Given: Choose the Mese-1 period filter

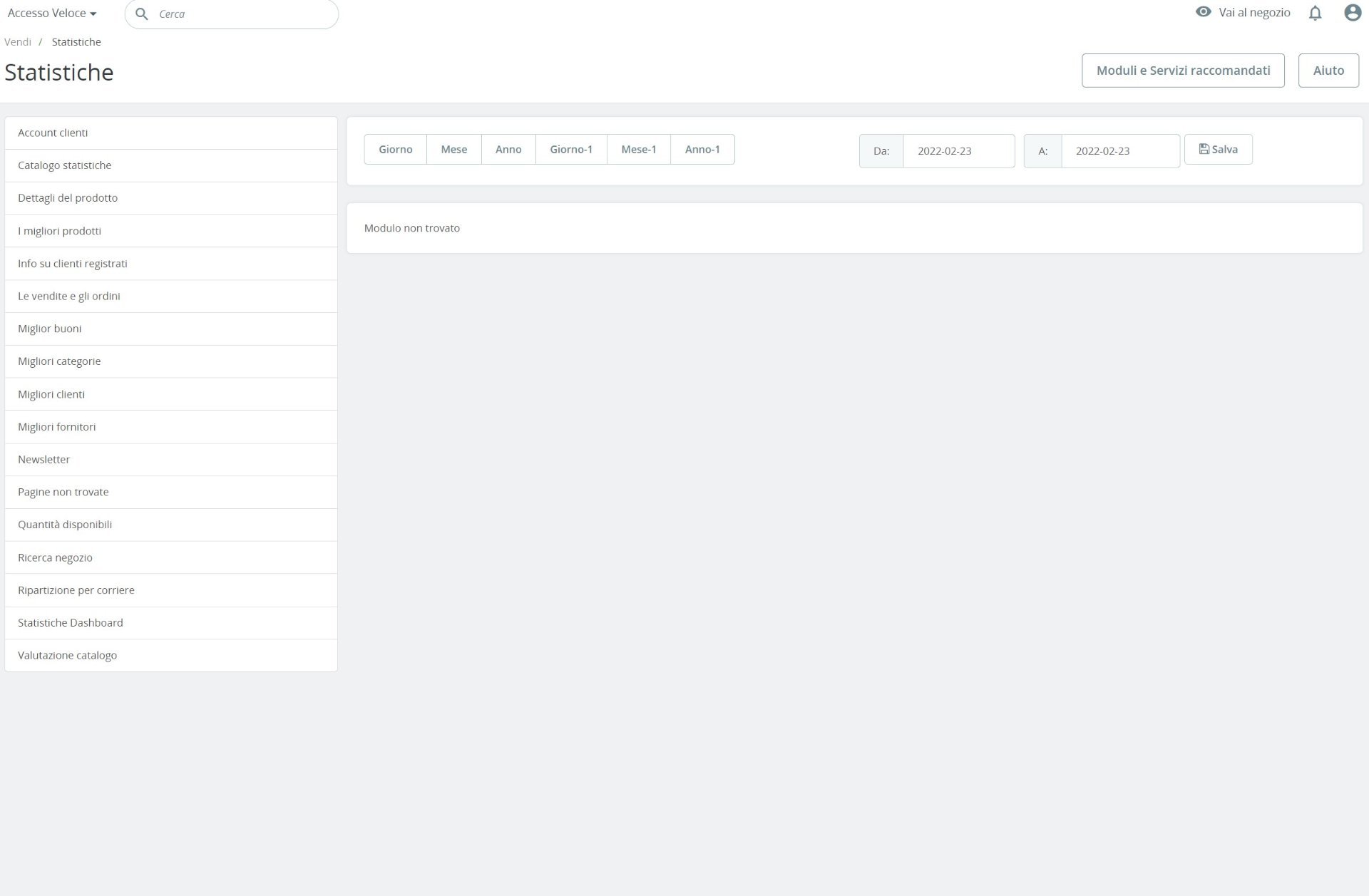Looking at the screenshot, I should [x=638, y=150].
